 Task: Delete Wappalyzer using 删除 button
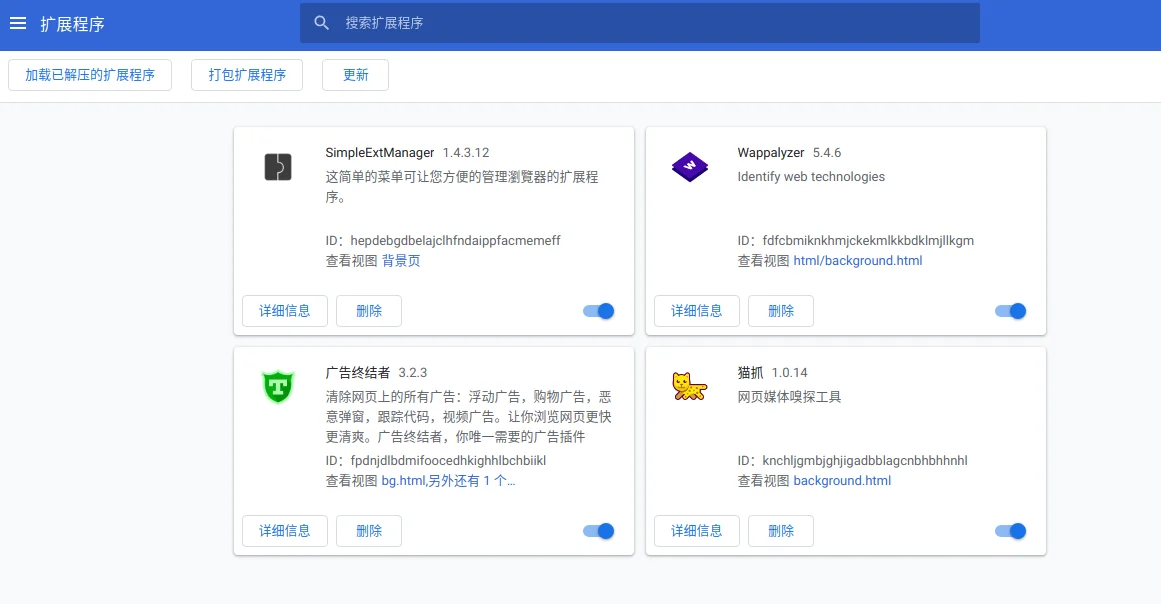[x=781, y=311]
